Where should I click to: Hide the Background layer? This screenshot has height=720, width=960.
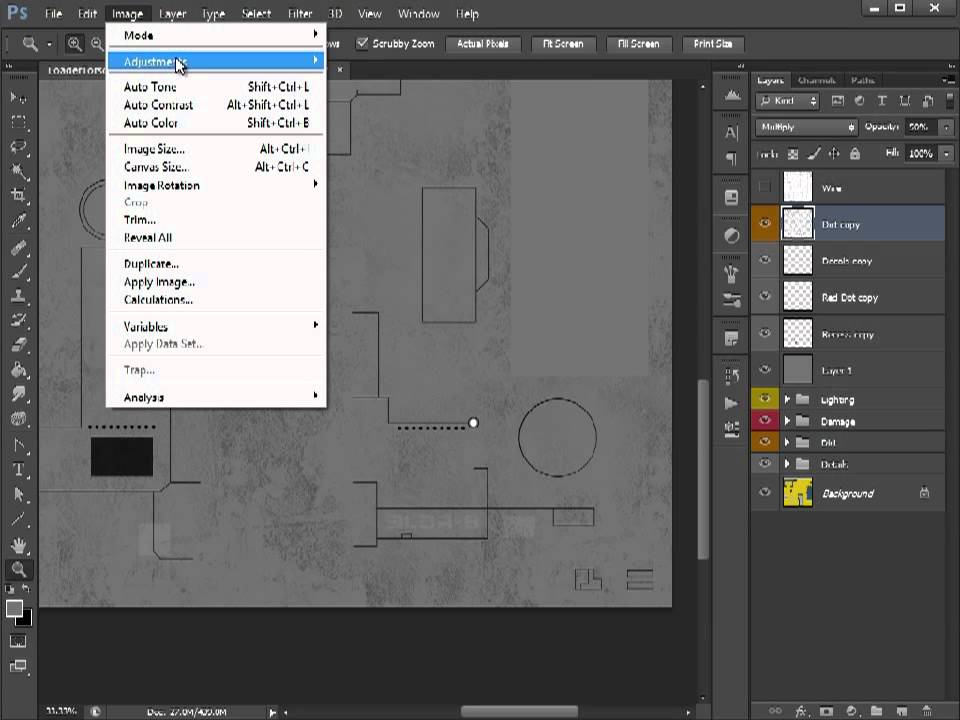coord(765,492)
